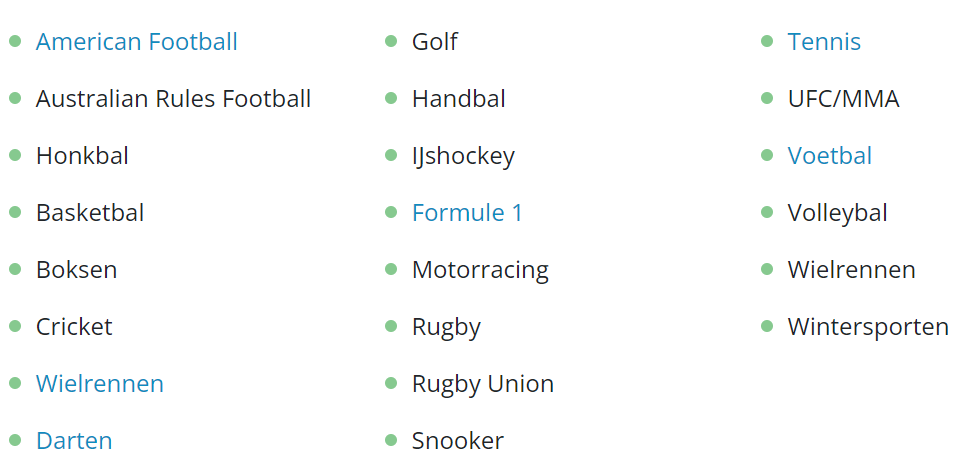Image resolution: width=979 pixels, height=471 pixels.
Task: Click the blue Wielrennen link
Action: [100, 384]
